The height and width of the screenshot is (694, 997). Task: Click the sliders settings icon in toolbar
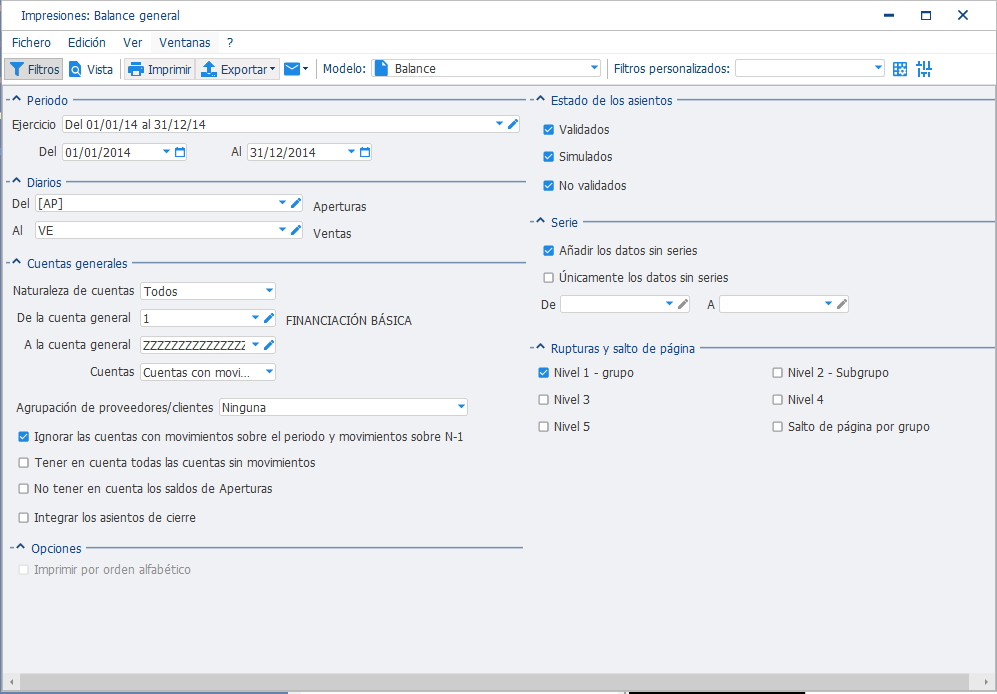[924, 69]
